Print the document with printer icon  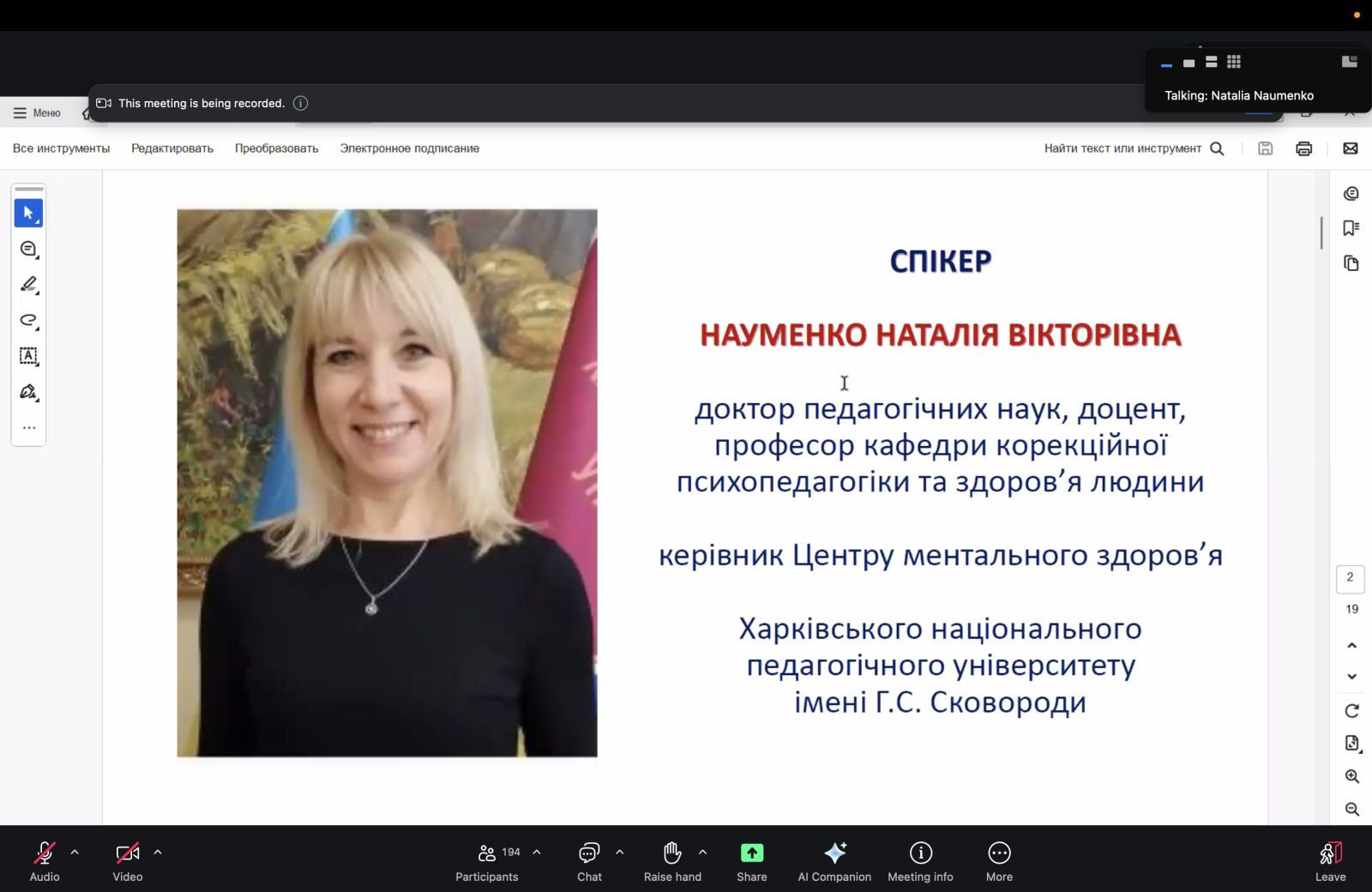coord(1304,148)
